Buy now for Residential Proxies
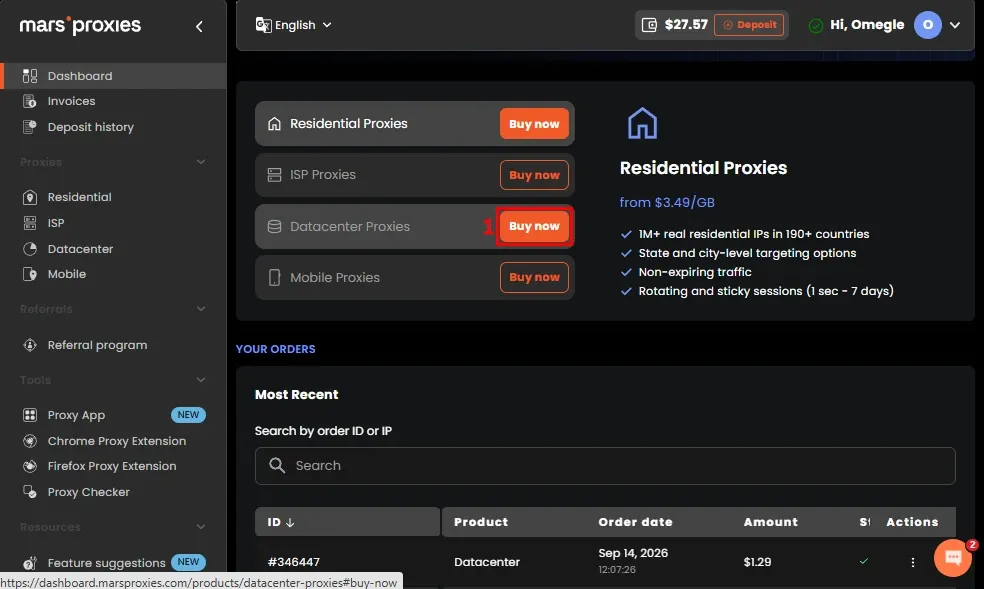This screenshot has width=984, height=589. pyautogui.click(x=534, y=124)
